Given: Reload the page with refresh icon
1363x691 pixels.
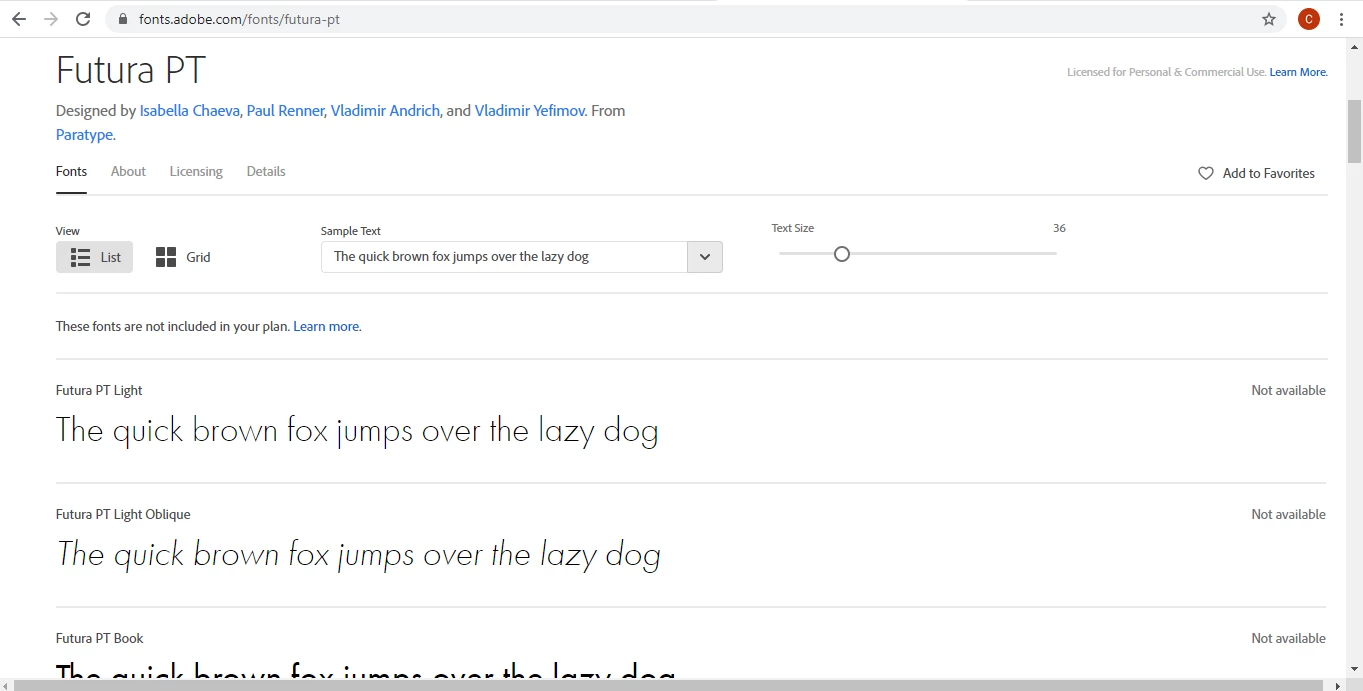Looking at the screenshot, I should (83, 19).
